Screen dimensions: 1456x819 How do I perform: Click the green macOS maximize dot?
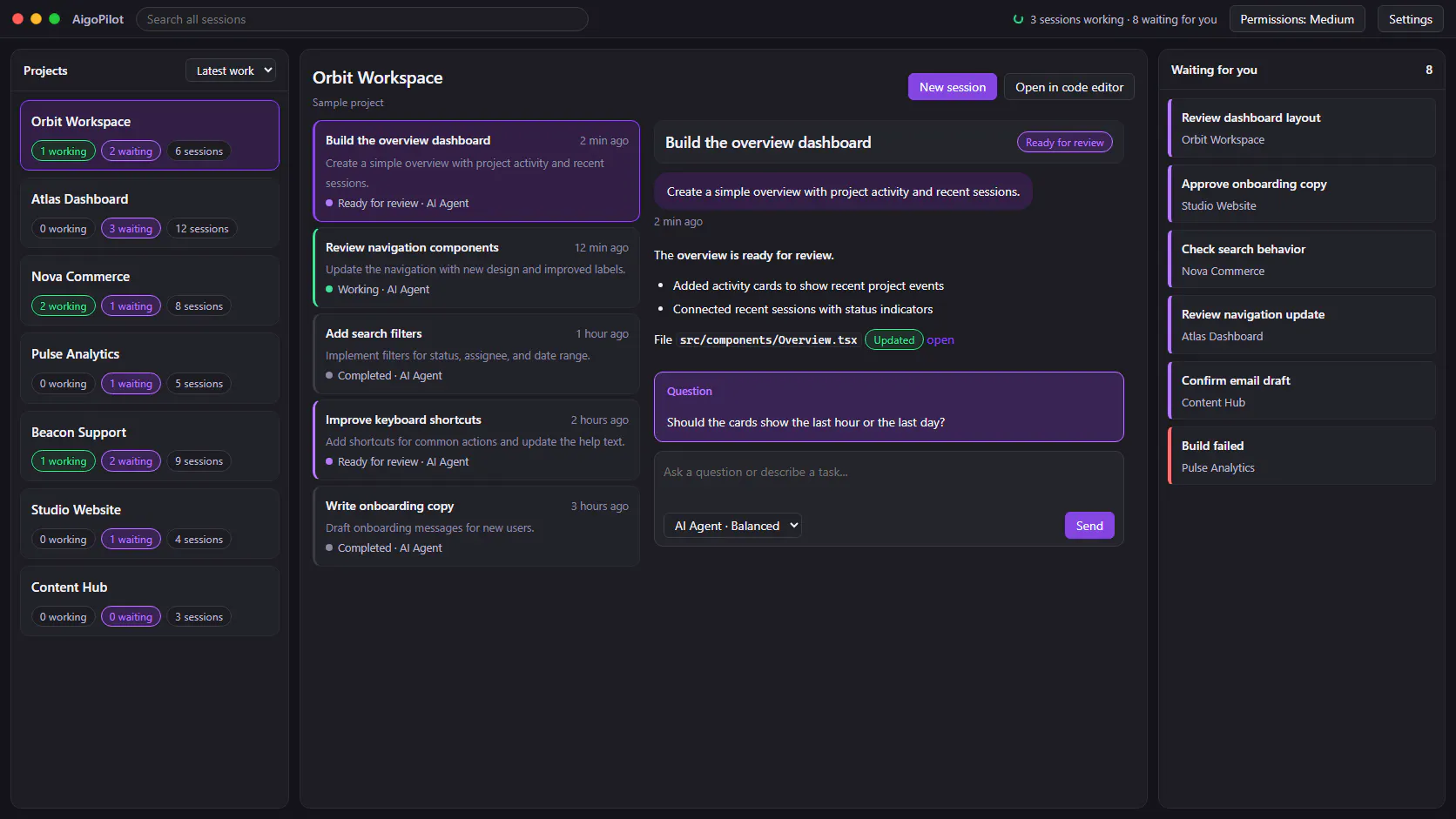click(55, 18)
